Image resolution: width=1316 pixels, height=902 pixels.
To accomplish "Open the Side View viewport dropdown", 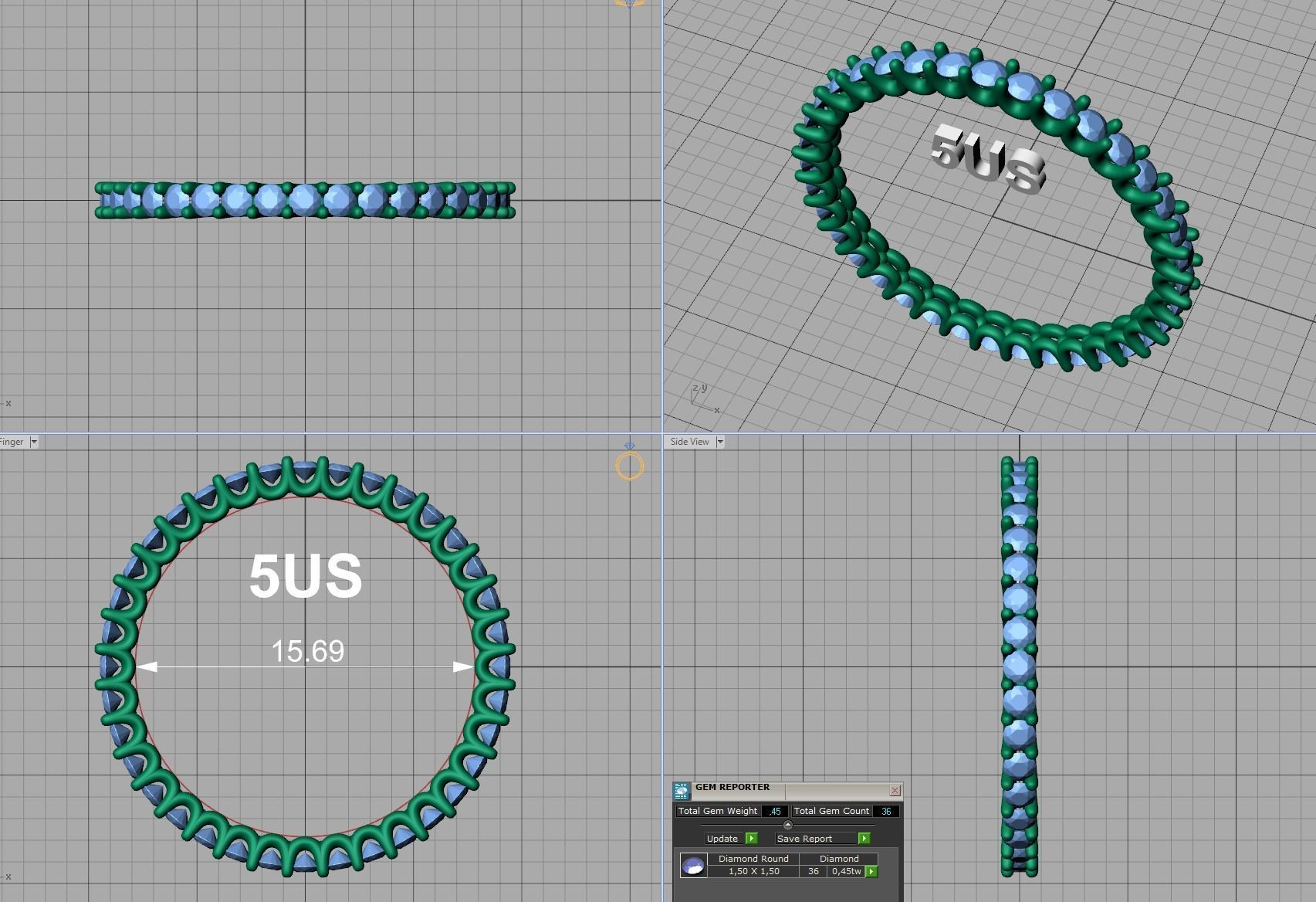I will click(x=720, y=442).
